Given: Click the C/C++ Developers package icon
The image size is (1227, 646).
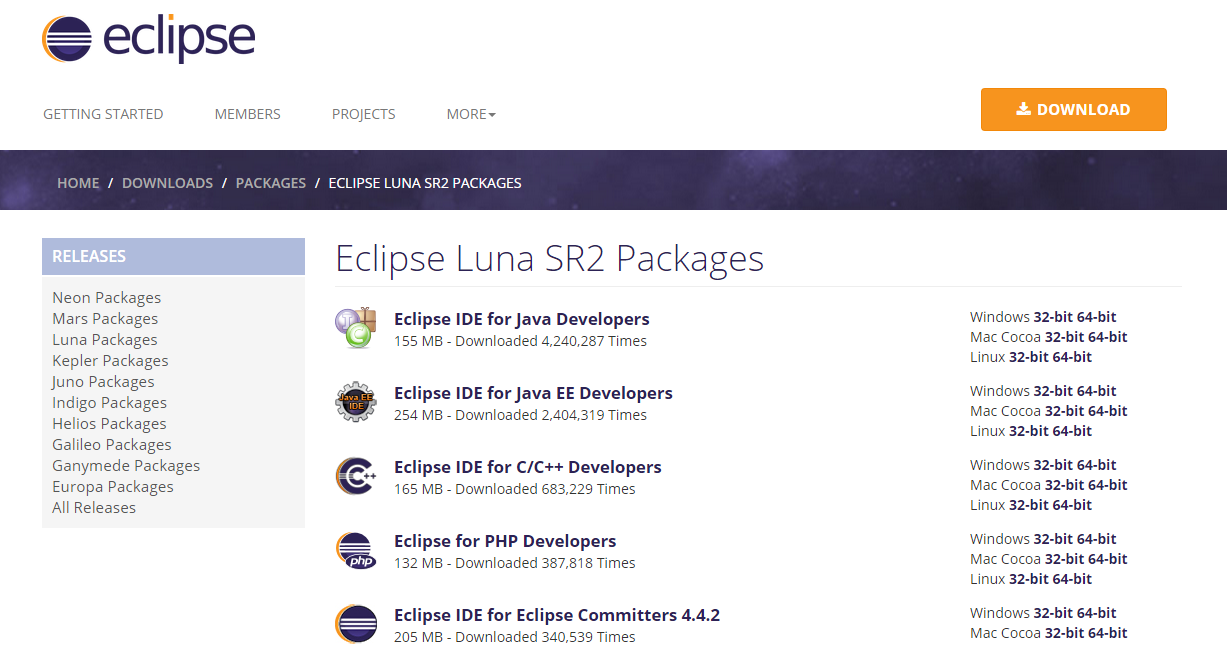Looking at the screenshot, I should click(x=356, y=476).
